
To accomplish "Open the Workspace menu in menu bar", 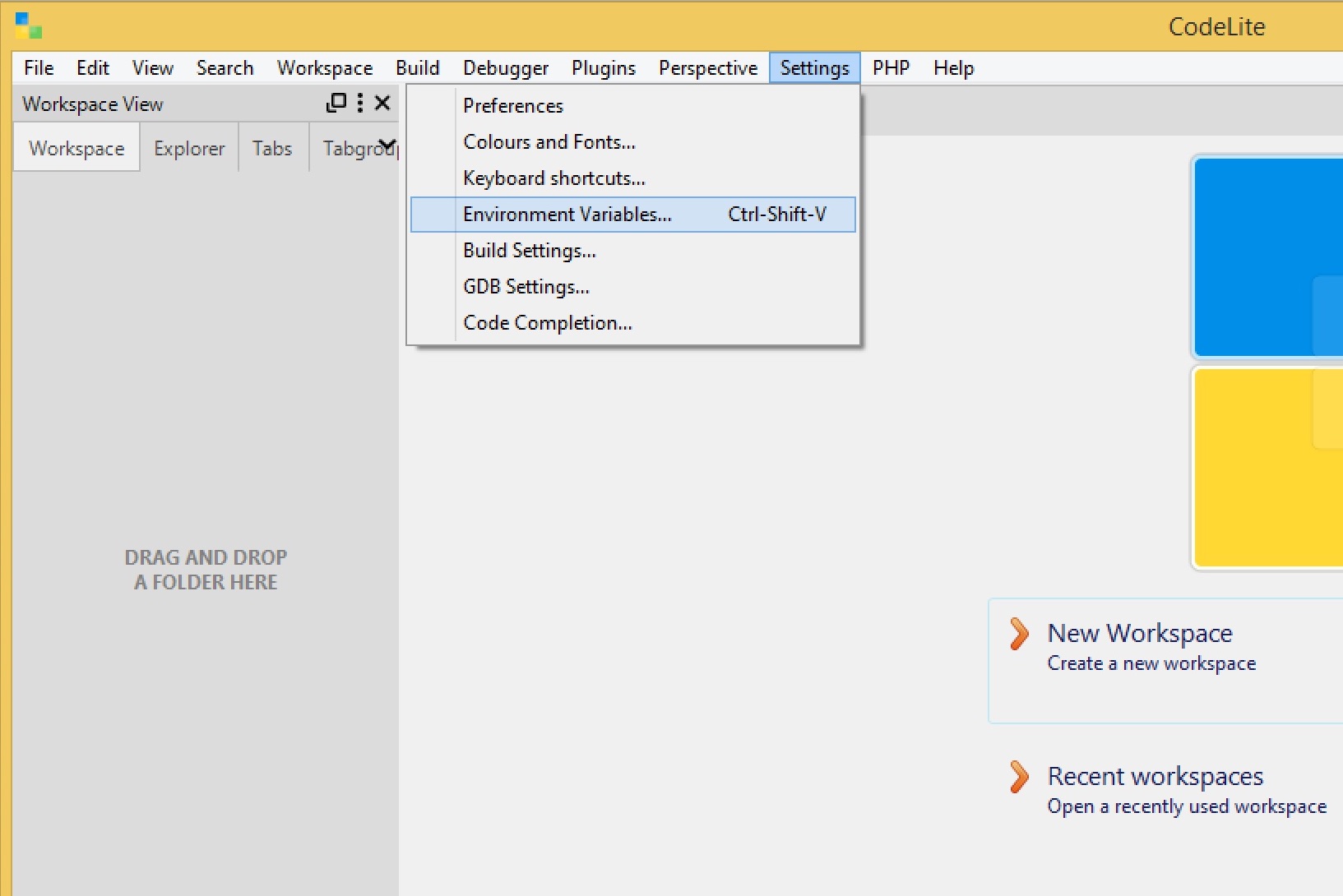I will coord(325,68).
